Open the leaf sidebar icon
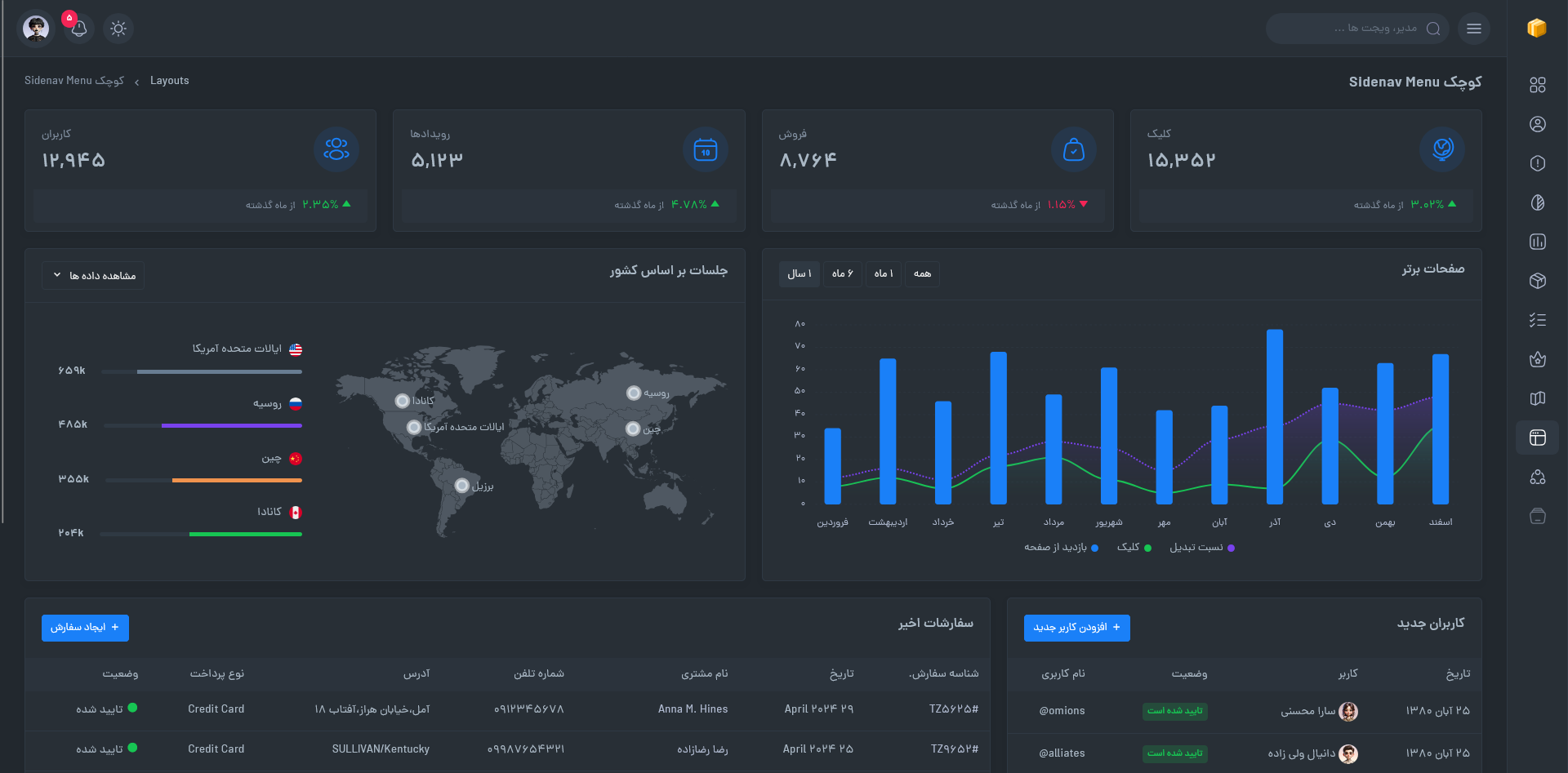Viewport: 1568px width, 773px height. tap(1538, 202)
